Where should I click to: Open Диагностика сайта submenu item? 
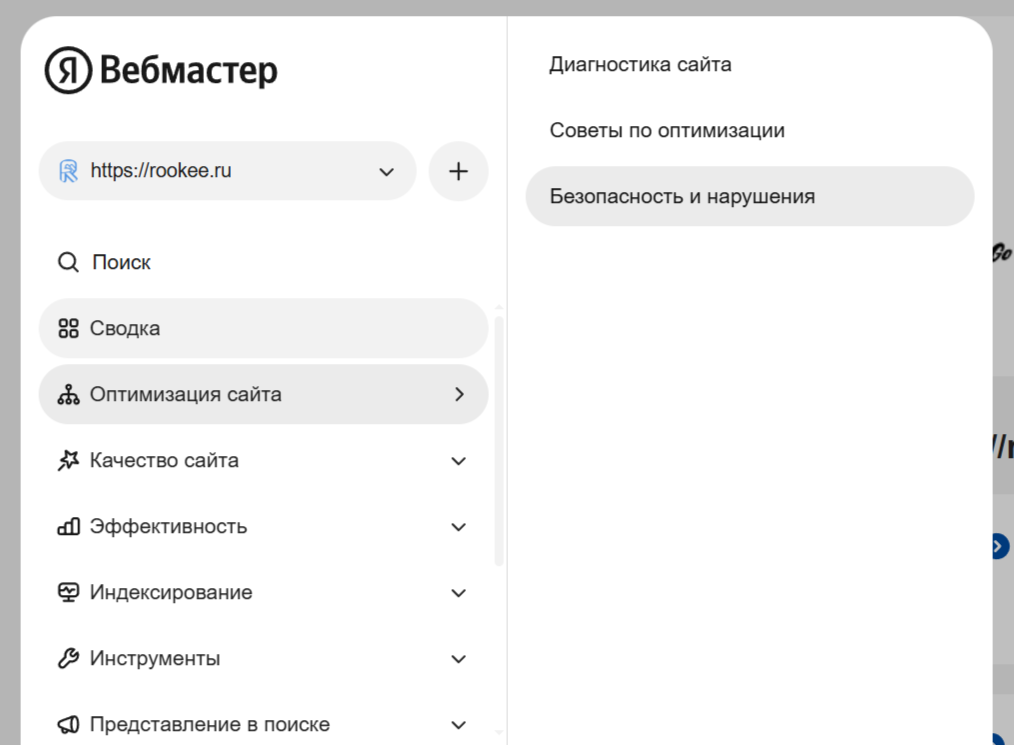(x=640, y=65)
